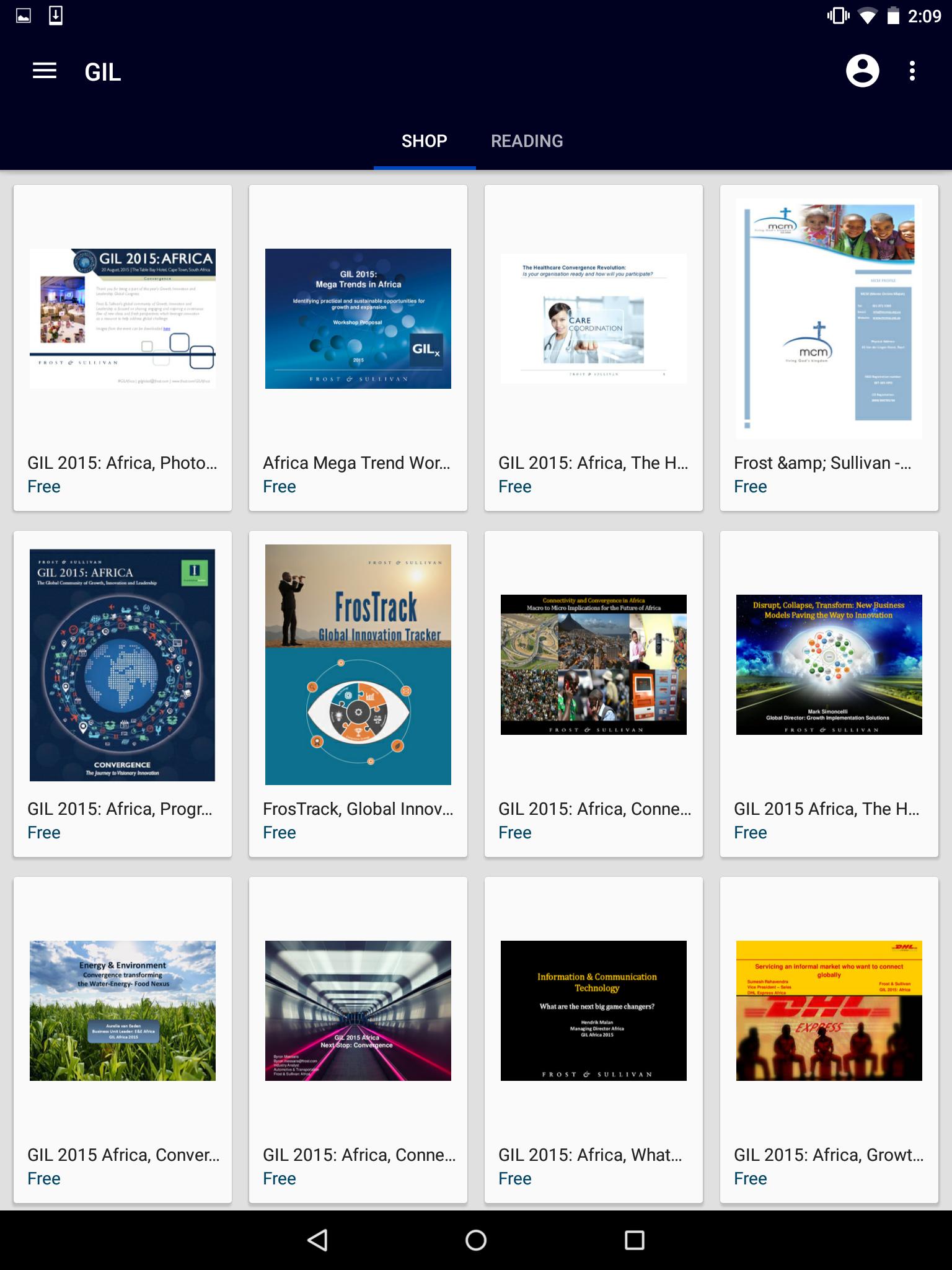952x1270 pixels.
Task: Tap Free under GIL 2015: Africa, Growt...
Action: tap(751, 1179)
